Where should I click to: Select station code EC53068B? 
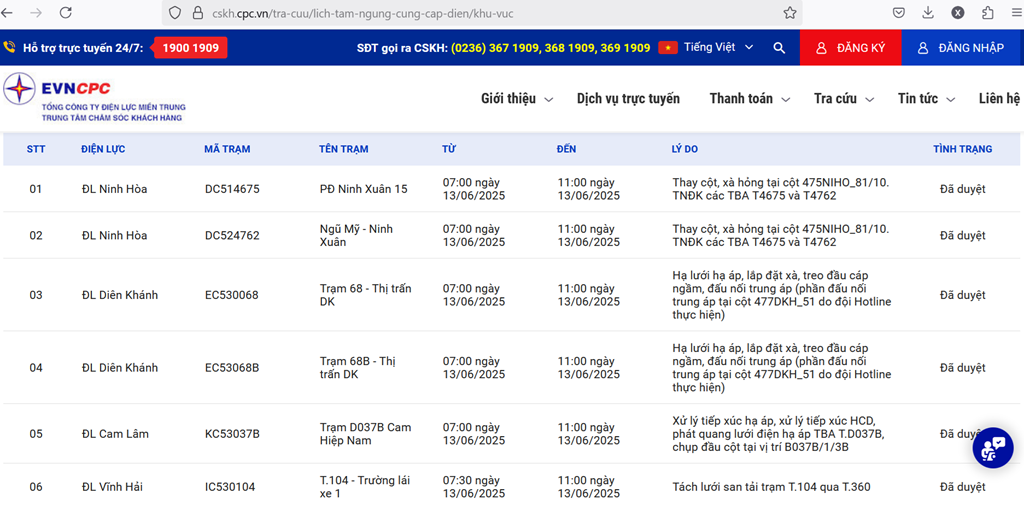tap(232, 367)
